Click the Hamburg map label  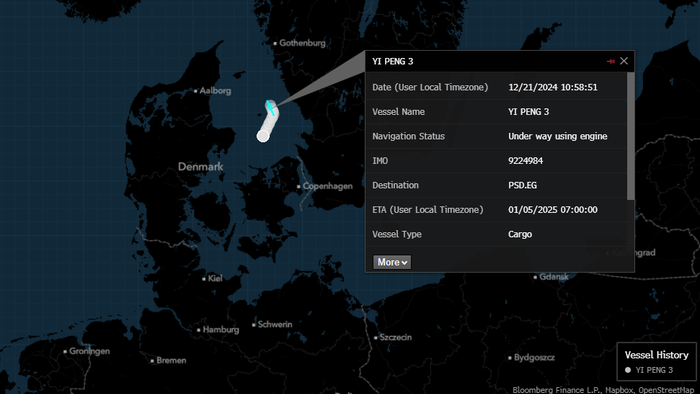pyautogui.click(x=221, y=330)
